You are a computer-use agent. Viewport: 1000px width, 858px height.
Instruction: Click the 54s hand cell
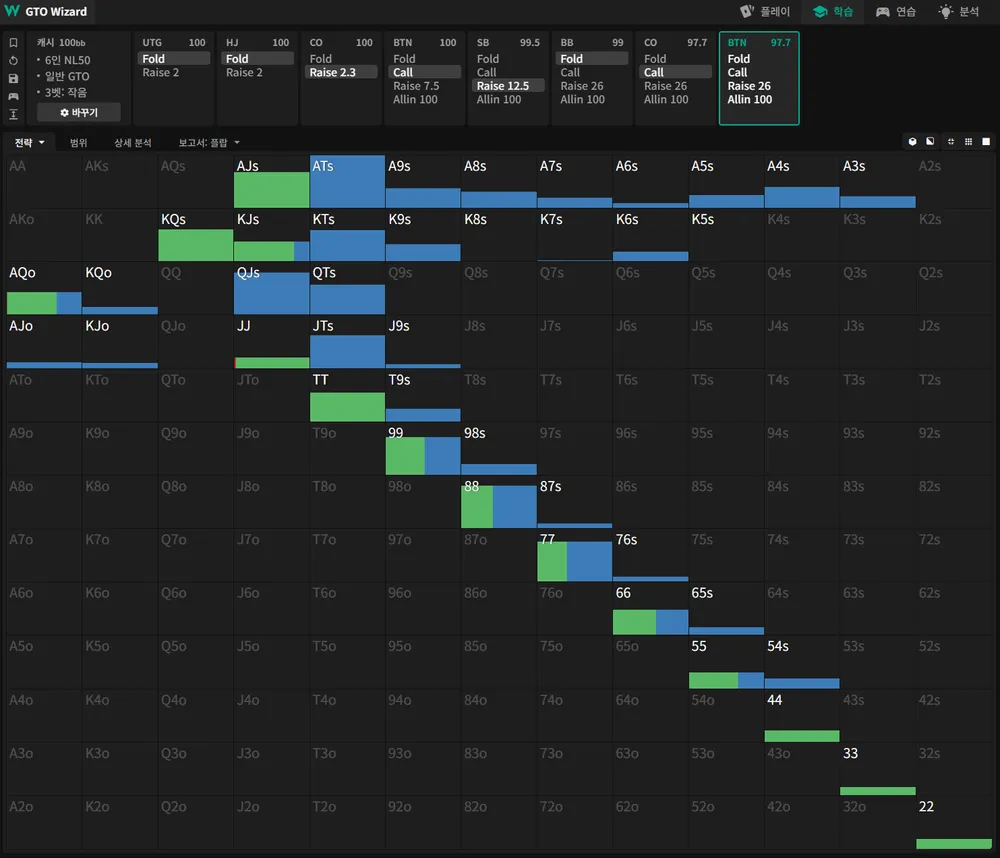pos(802,662)
